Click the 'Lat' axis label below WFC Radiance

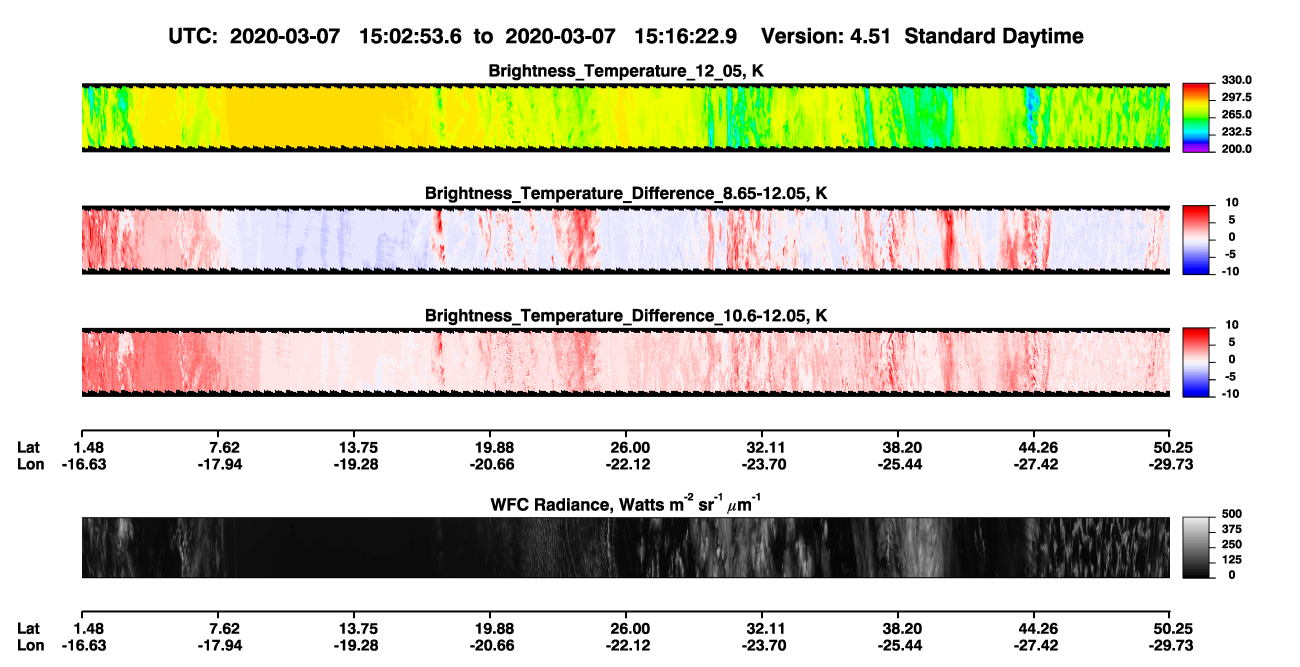29,628
